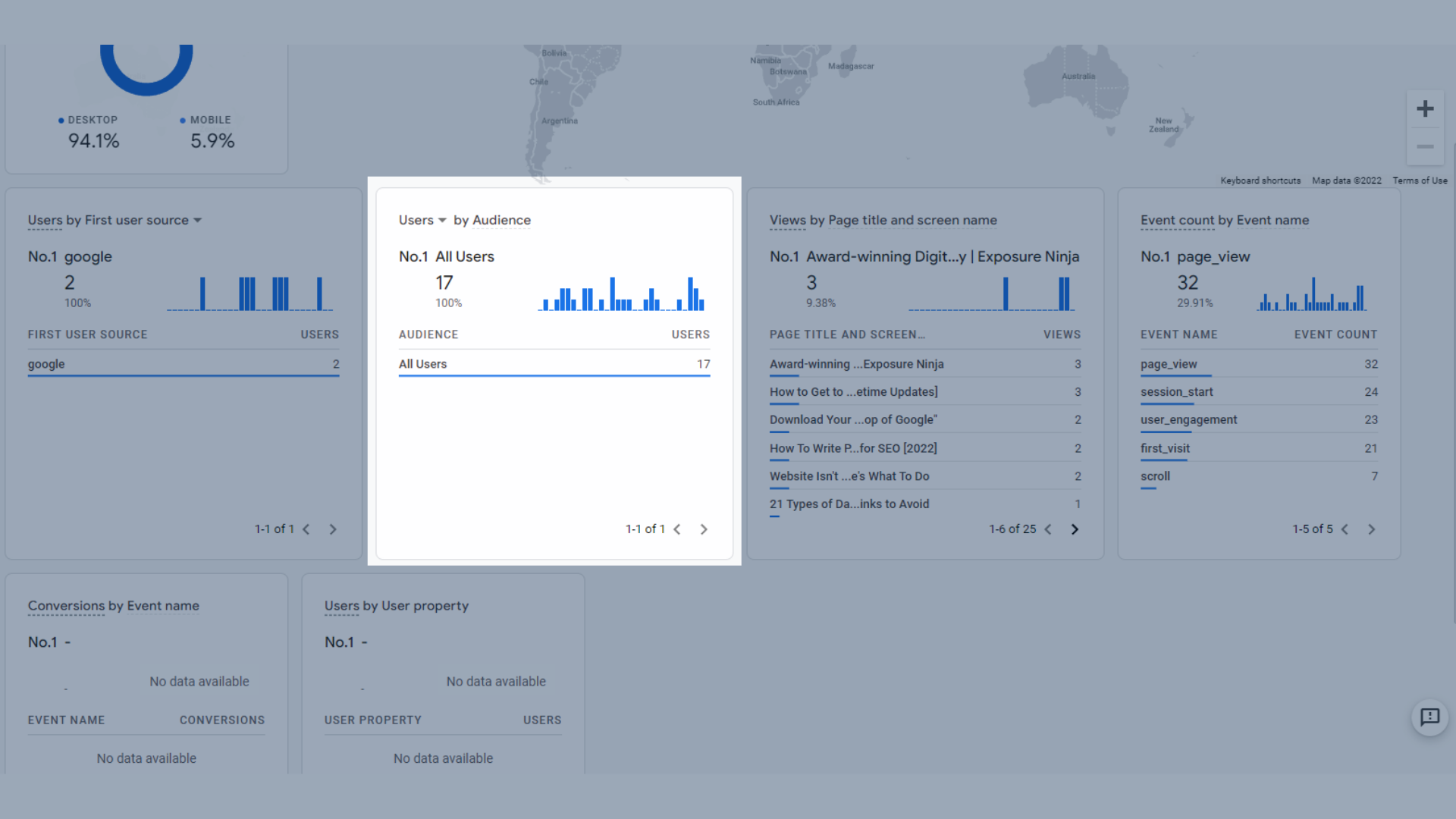
Task: Select Users by User property menu item
Action: (x=395, y=605)
